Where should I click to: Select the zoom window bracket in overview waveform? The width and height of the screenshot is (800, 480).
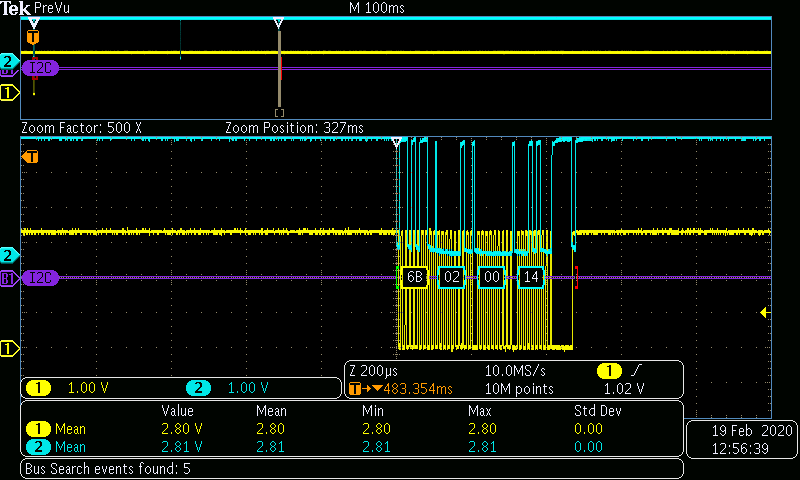279,113
